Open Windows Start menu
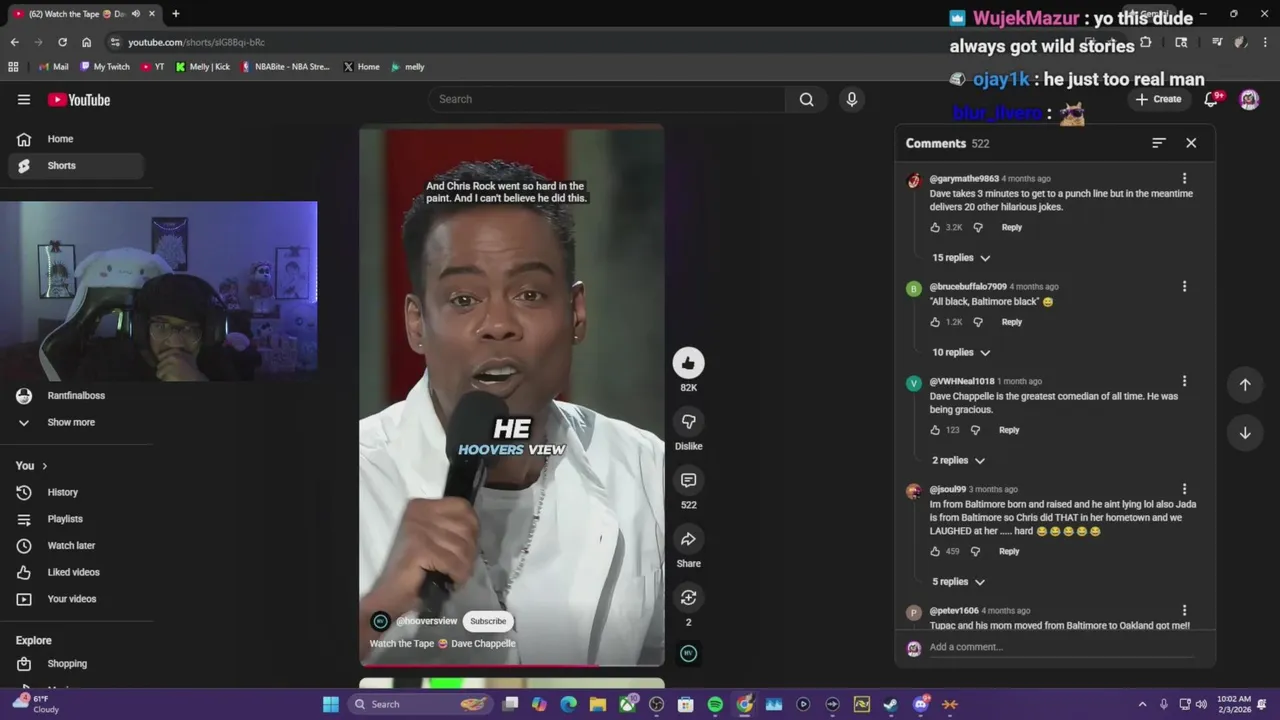Screen dimensions: 1280x720 (331, 704)
